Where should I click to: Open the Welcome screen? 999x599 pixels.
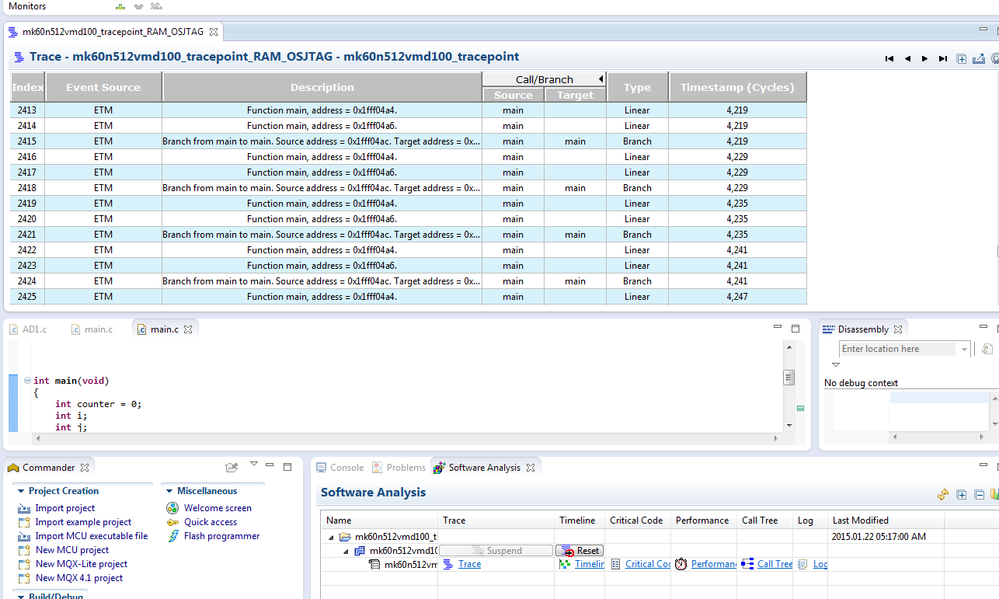click(x=217, y=508)
